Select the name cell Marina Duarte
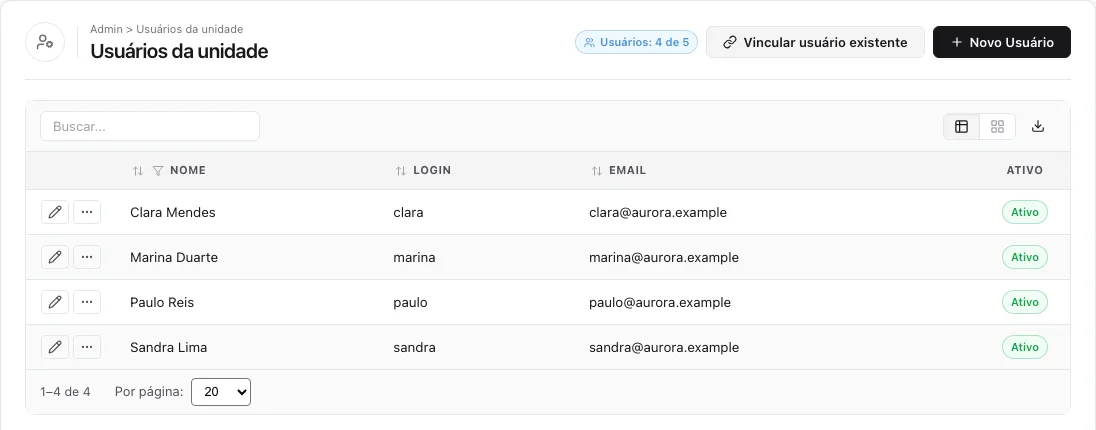This screenshot has width=1096, height=430. pos(174,257)
